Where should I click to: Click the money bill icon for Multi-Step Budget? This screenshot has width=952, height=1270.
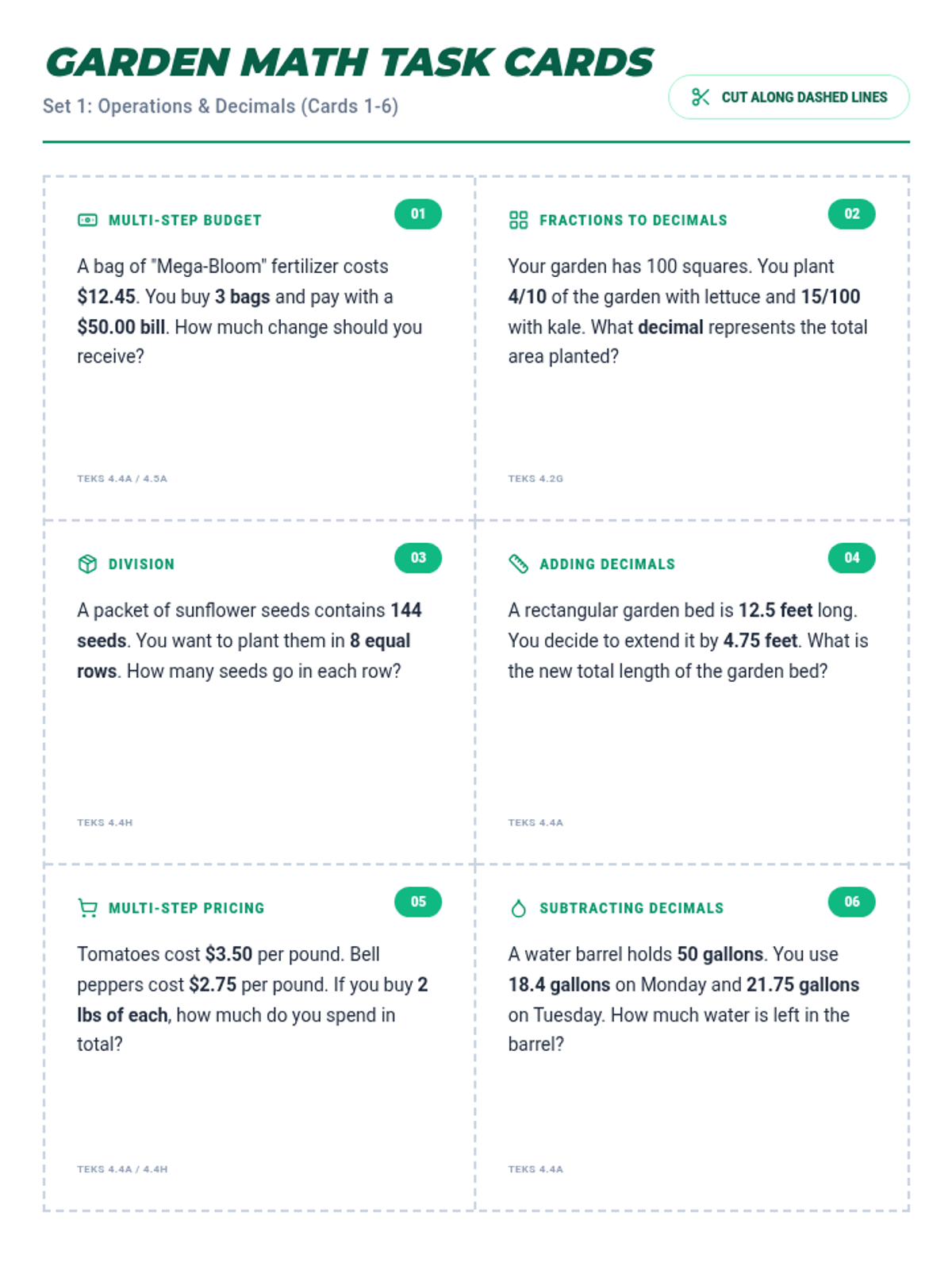[x=87, y=220]
